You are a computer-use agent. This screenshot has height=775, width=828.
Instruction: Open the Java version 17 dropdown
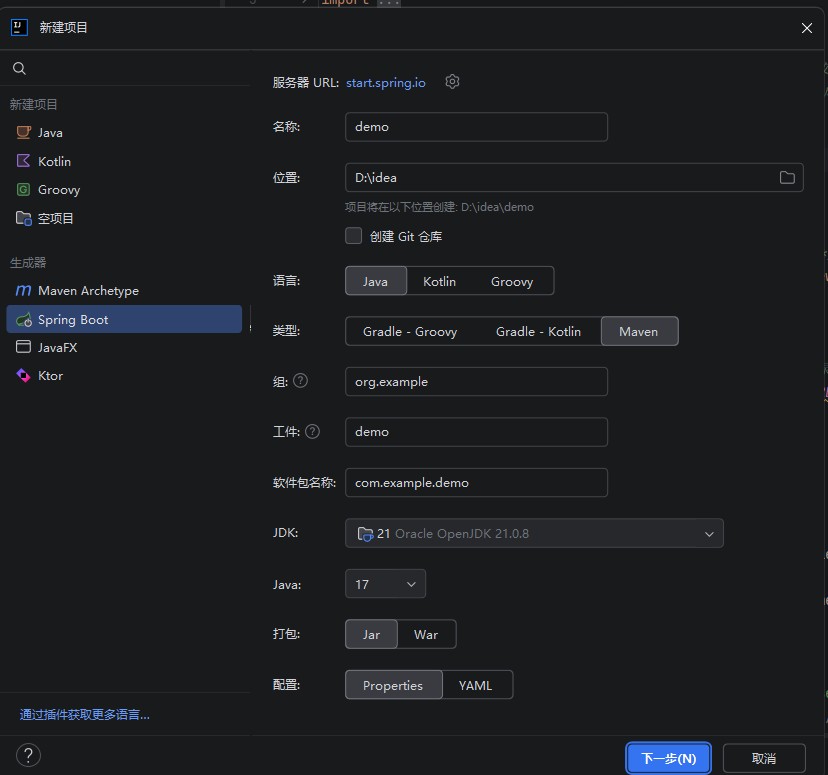[385, 584]
